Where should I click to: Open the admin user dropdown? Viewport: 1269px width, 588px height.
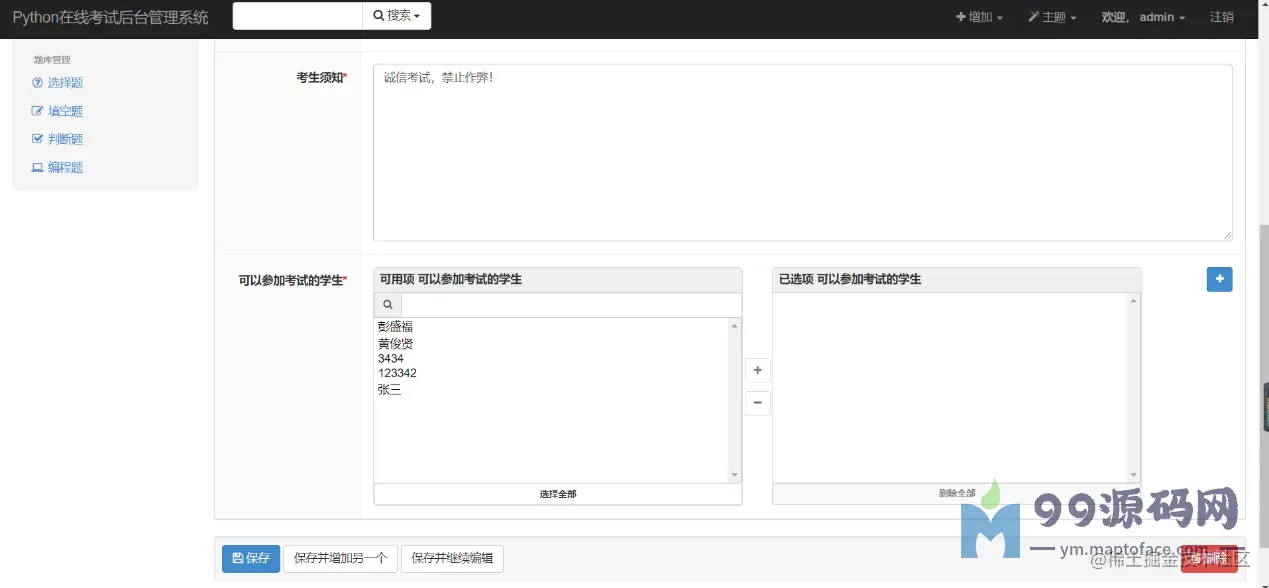click(1143, 17)
